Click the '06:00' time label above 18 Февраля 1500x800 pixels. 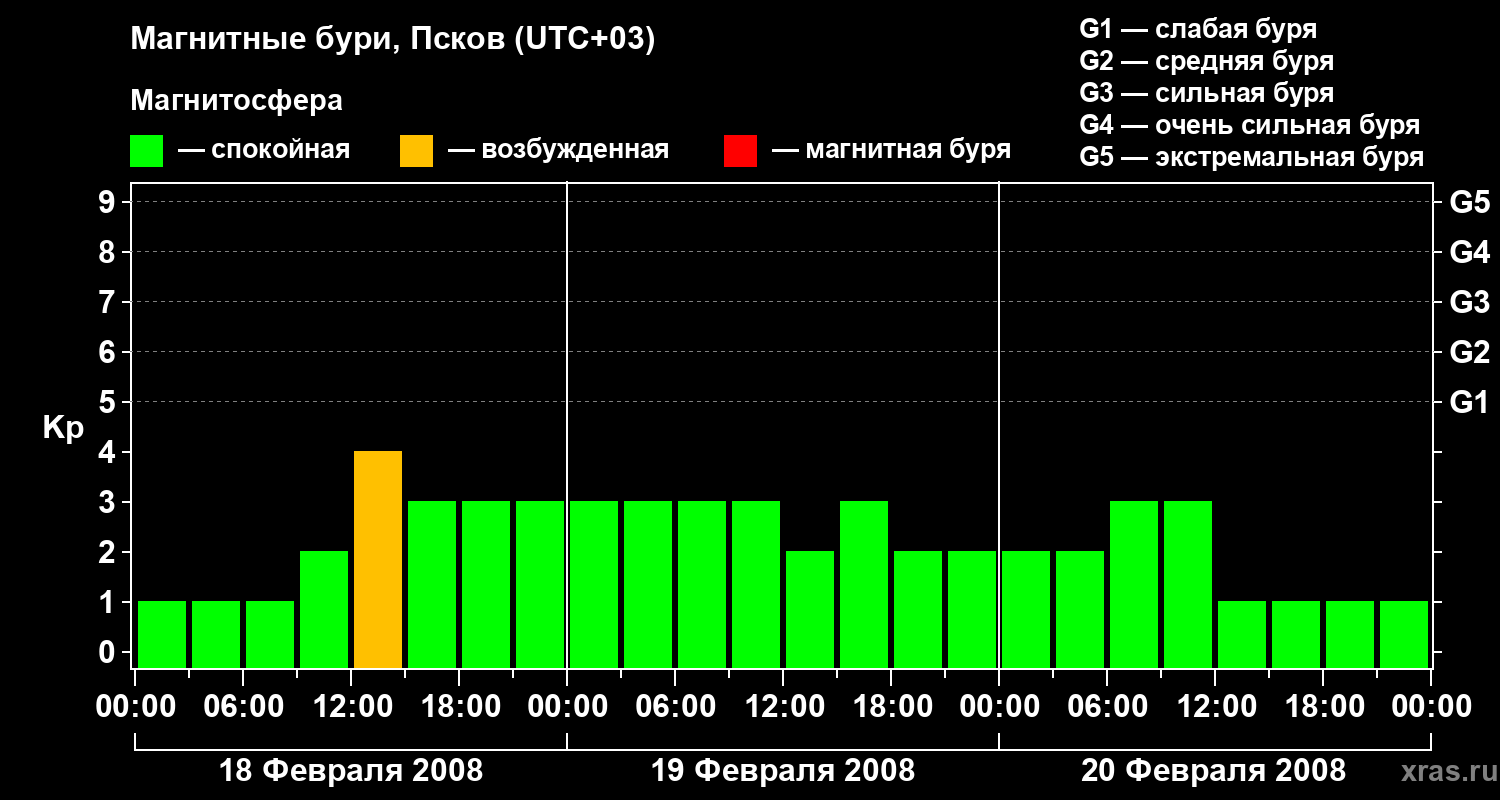coord(243,707)
